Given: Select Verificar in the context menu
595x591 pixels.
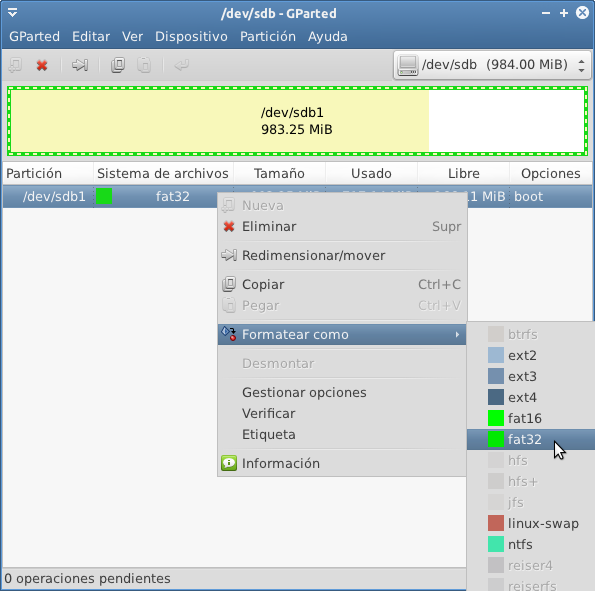Looking at the screenshot, I should coord(342,413).
